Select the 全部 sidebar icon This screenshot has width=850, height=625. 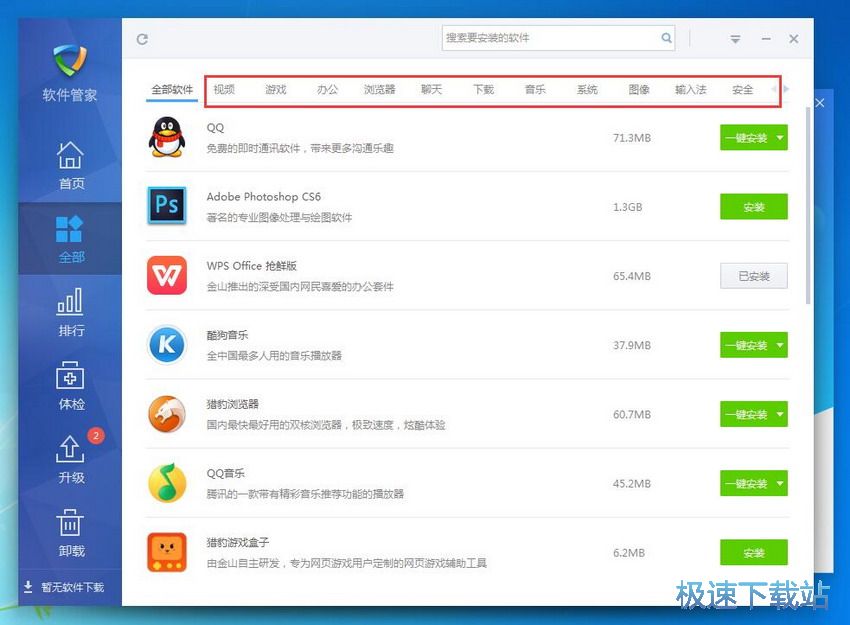tap(69, 228)
